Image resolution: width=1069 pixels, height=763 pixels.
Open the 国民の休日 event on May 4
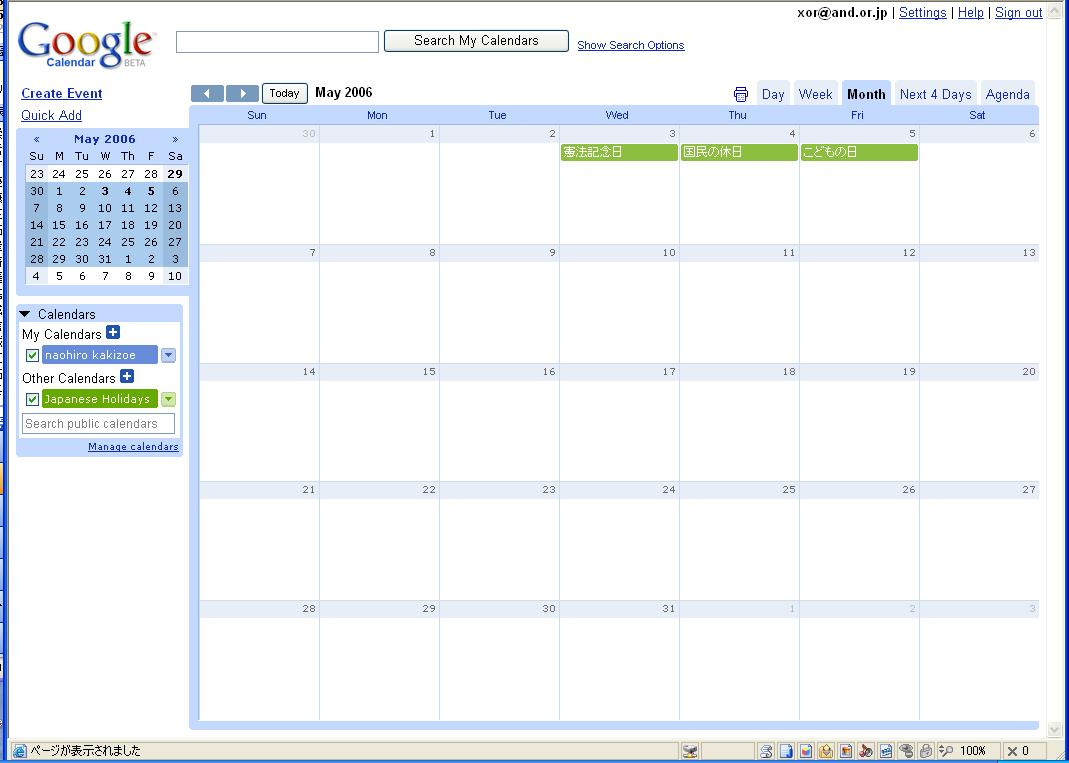pos(739,152)
